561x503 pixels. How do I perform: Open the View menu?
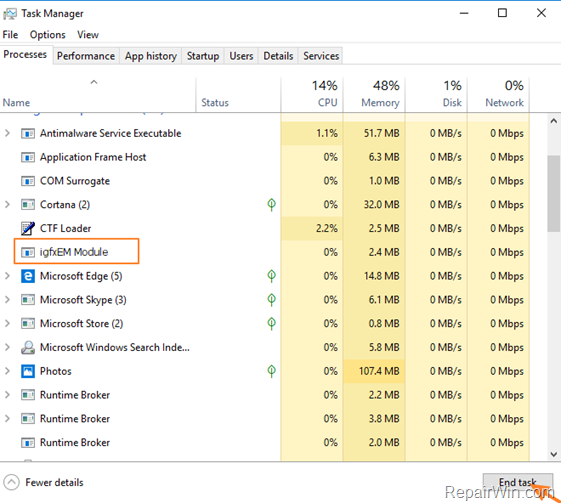[88, 35]
